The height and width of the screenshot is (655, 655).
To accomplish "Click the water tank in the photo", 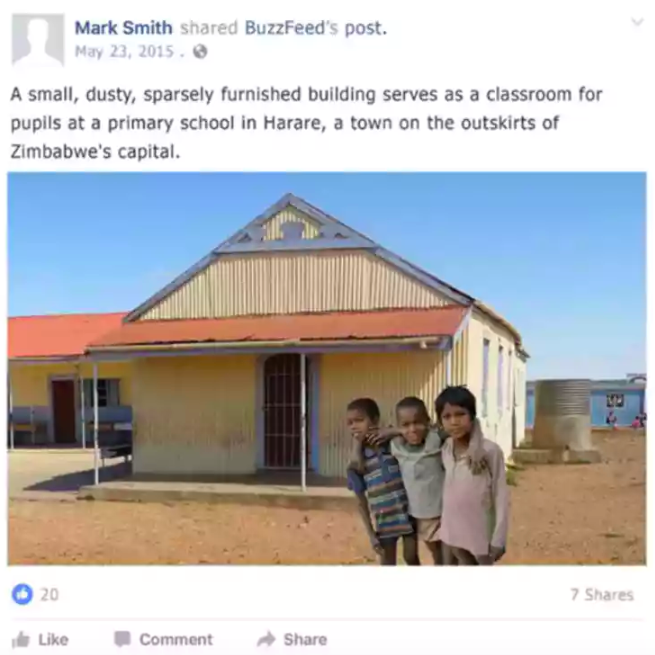I will click(x=562, y=421).
